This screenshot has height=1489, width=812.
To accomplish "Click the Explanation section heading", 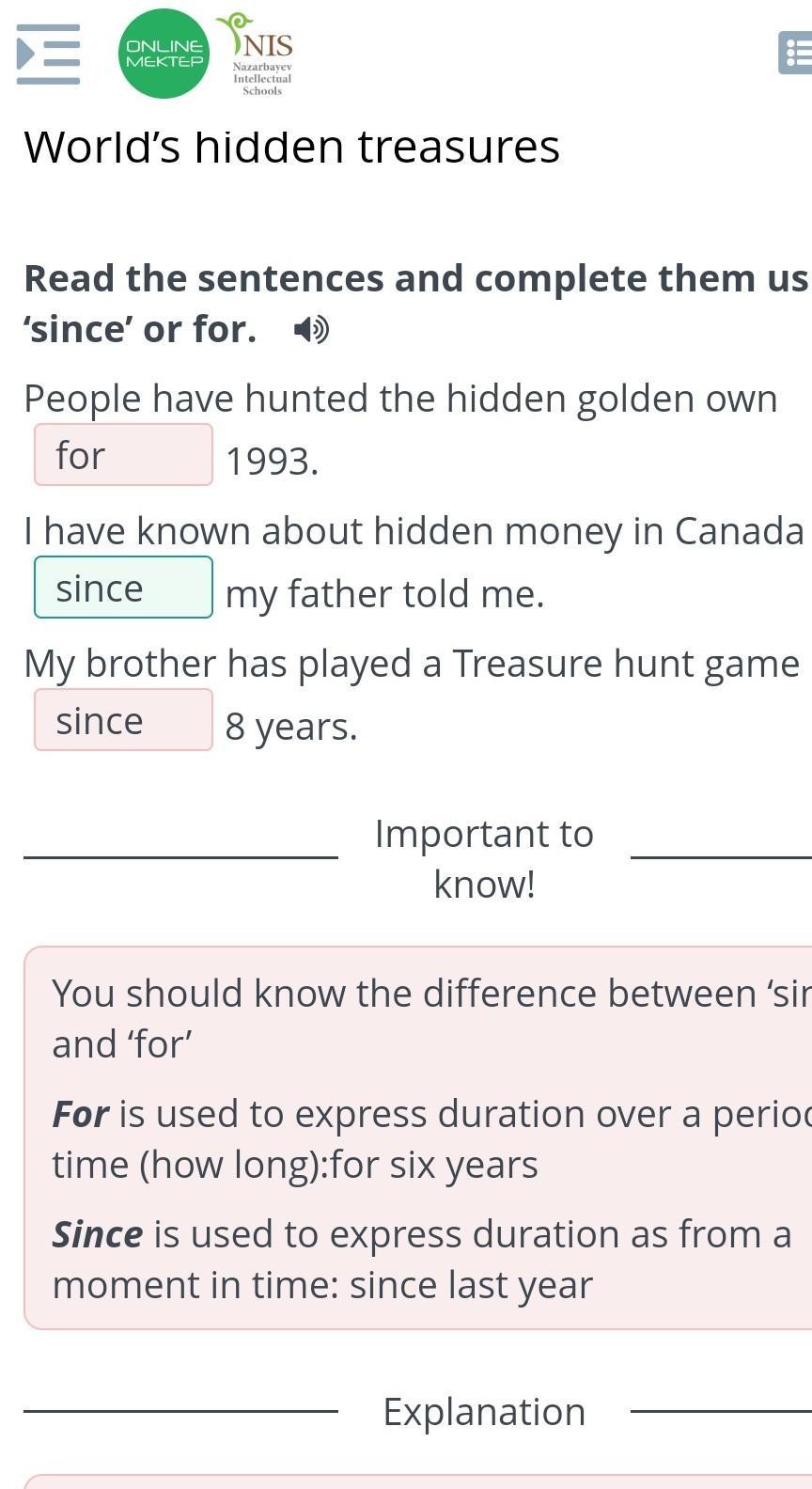I will (484, 1411).
